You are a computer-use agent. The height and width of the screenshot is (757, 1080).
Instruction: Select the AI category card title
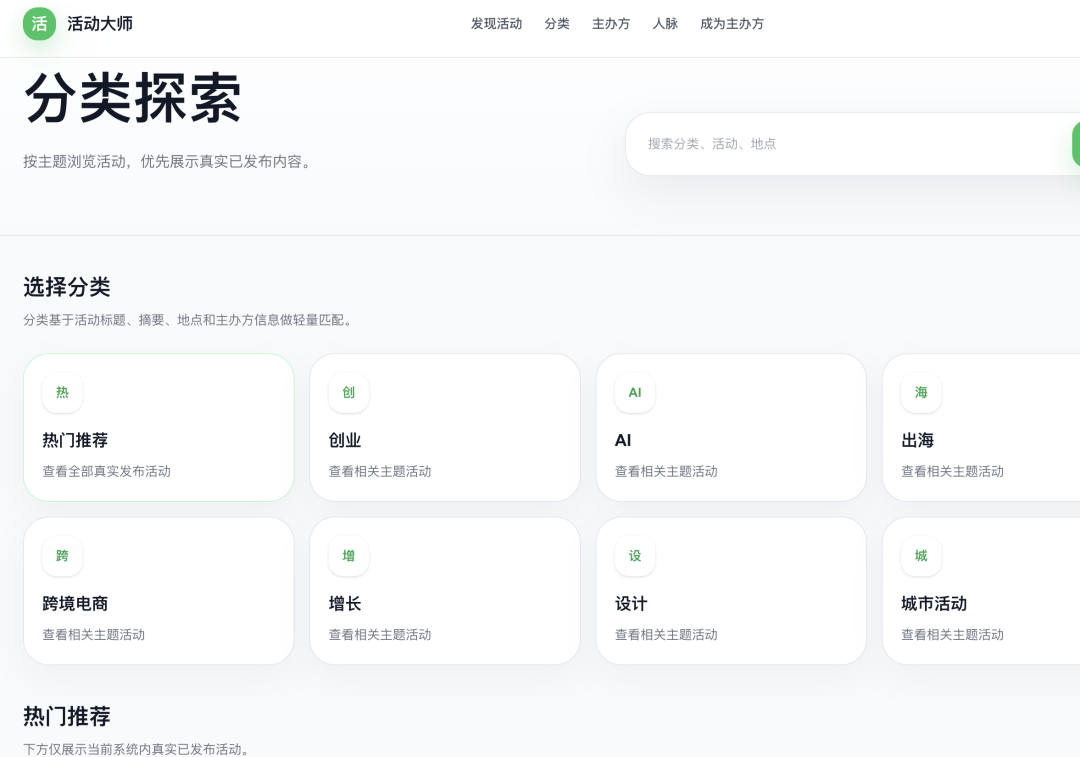click(x=623, y=440)
